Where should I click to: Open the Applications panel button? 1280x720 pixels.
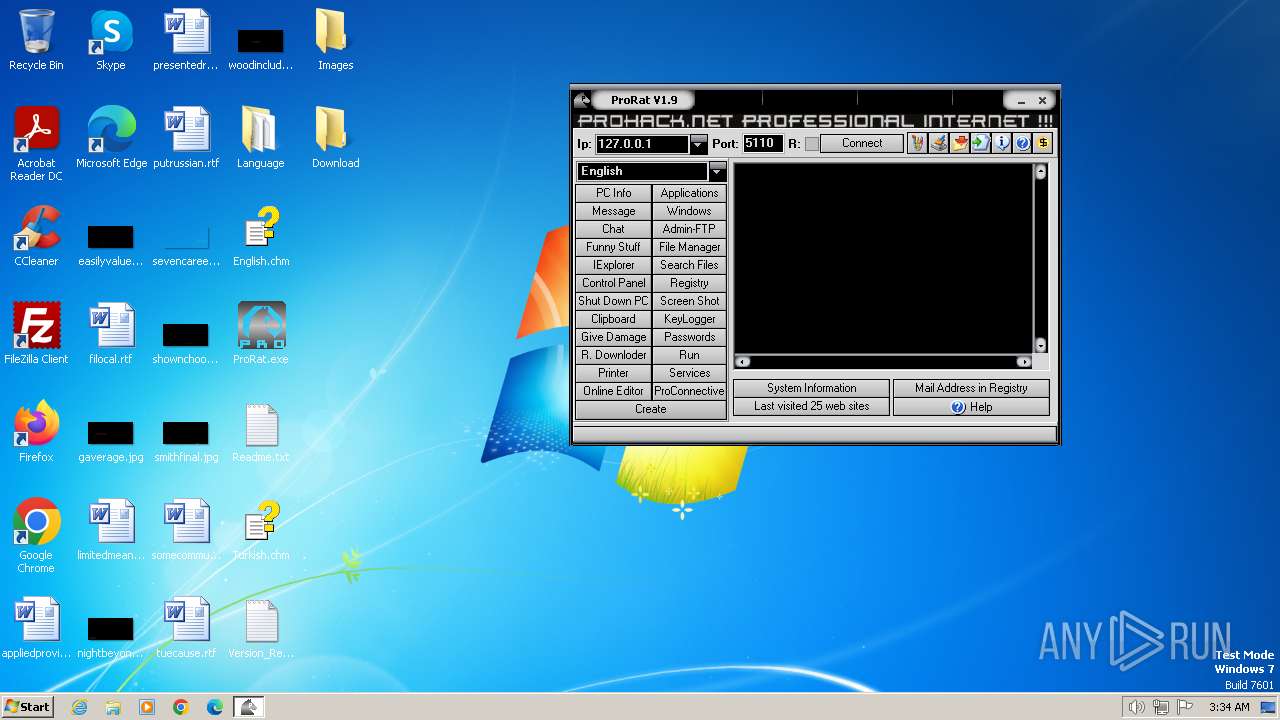click(689, 193)
